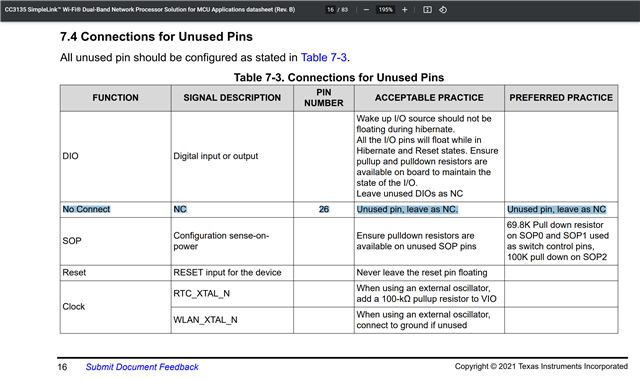Select the 195% zoom level field
Viewport: 640px width, 381px height.
pos(385,9)
